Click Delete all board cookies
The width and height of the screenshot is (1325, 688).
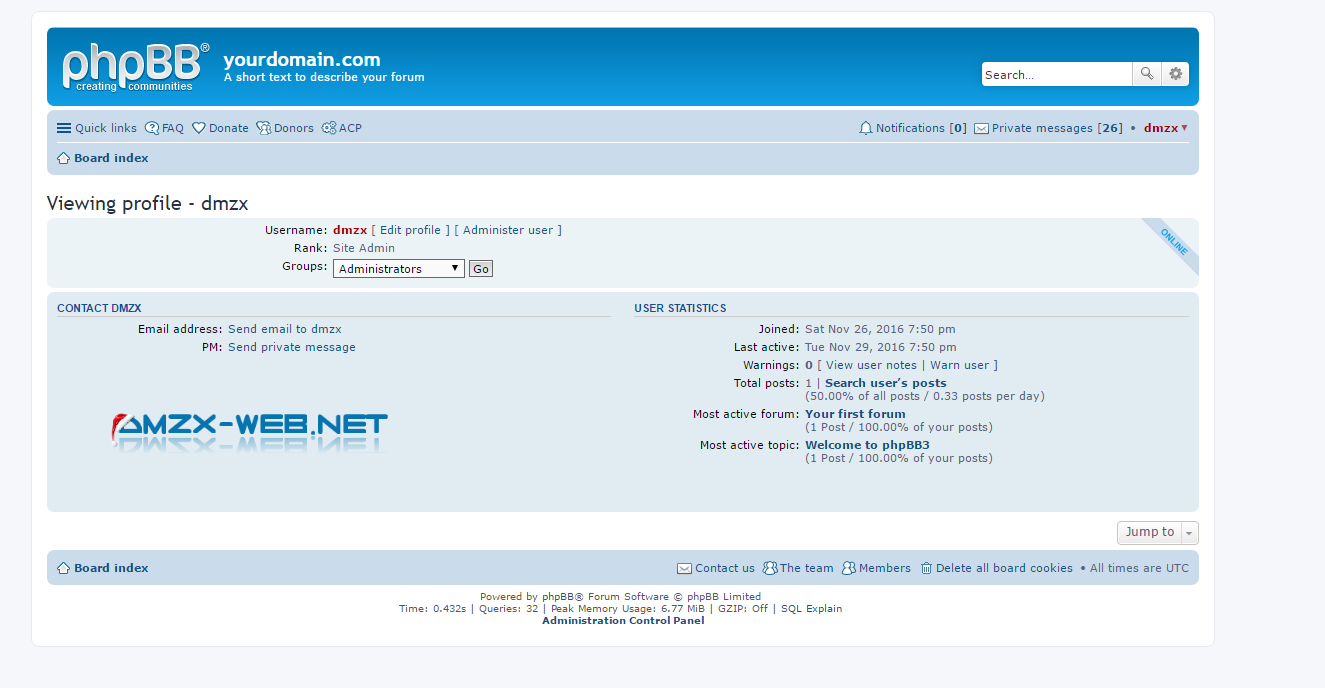[996, 568]
